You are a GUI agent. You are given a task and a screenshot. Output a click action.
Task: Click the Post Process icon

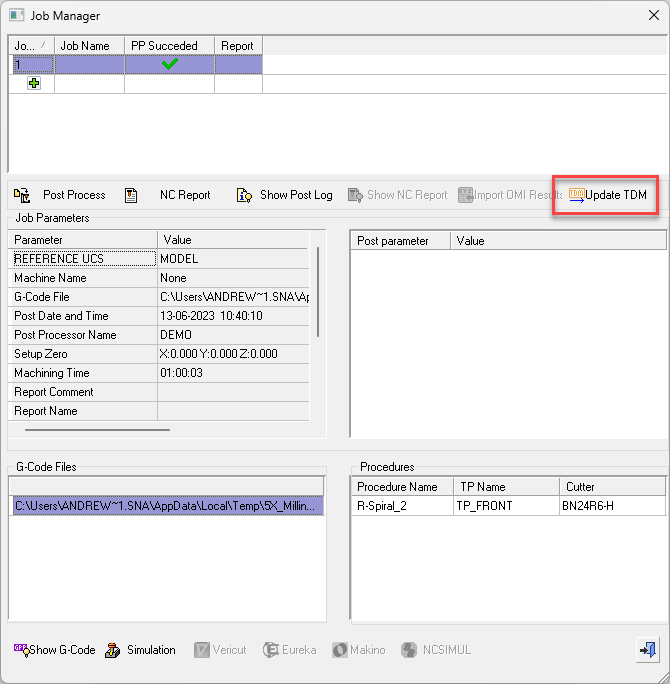coord(22,195)
